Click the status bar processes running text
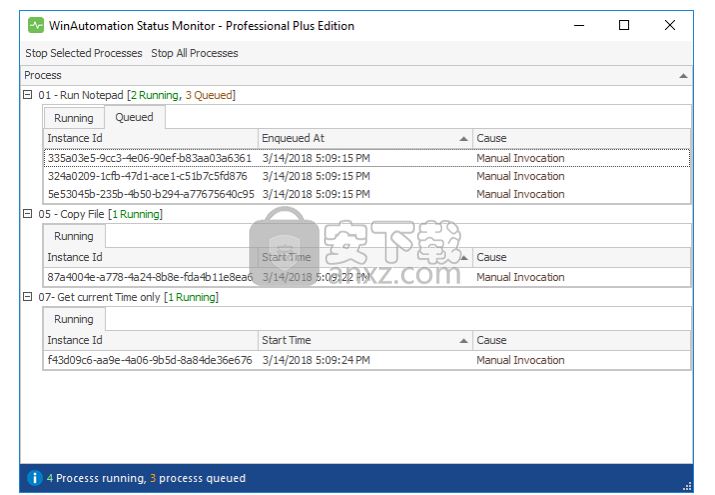 click(146, 478)
